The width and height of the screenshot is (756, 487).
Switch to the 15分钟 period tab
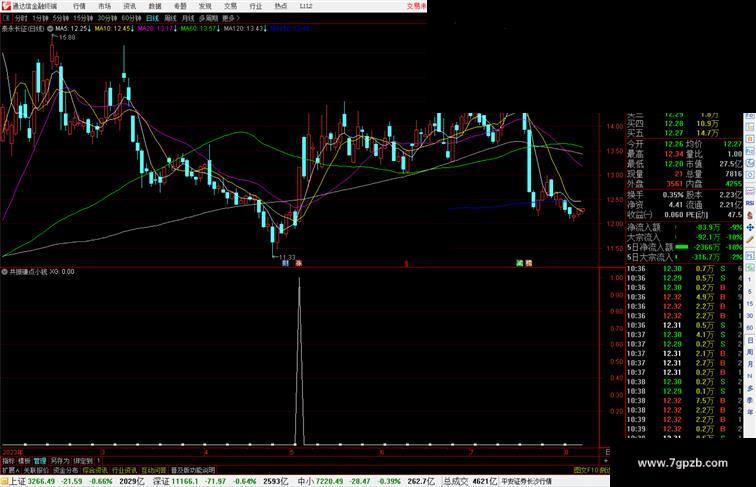click(83, 18)
